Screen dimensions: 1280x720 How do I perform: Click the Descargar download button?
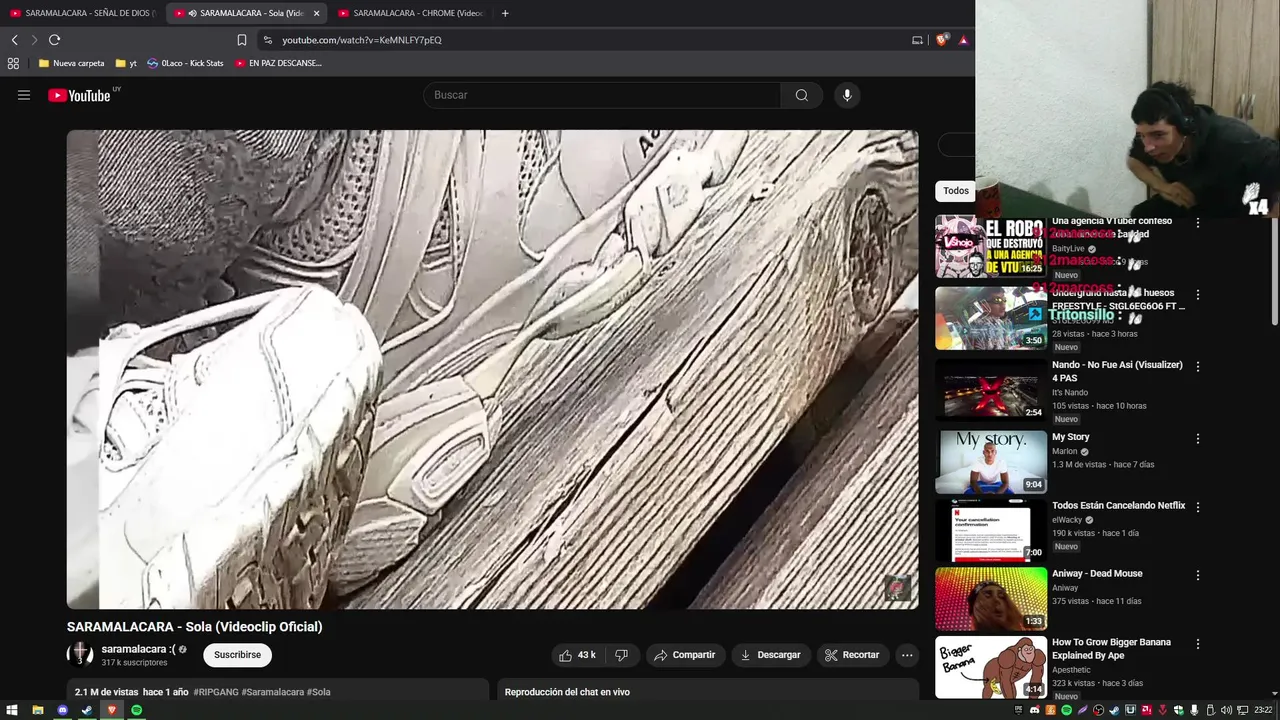pyautogui.click(x=770, y=655)
